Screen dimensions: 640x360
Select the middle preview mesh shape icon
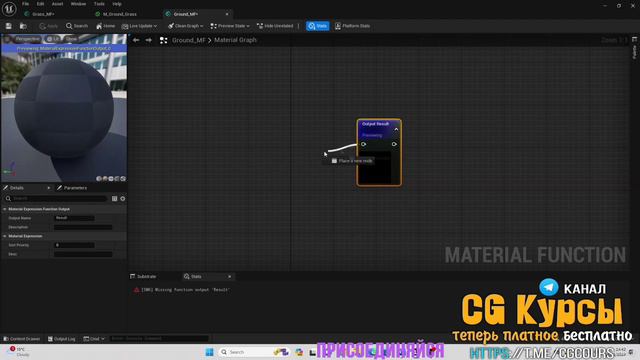click(111, 178)
